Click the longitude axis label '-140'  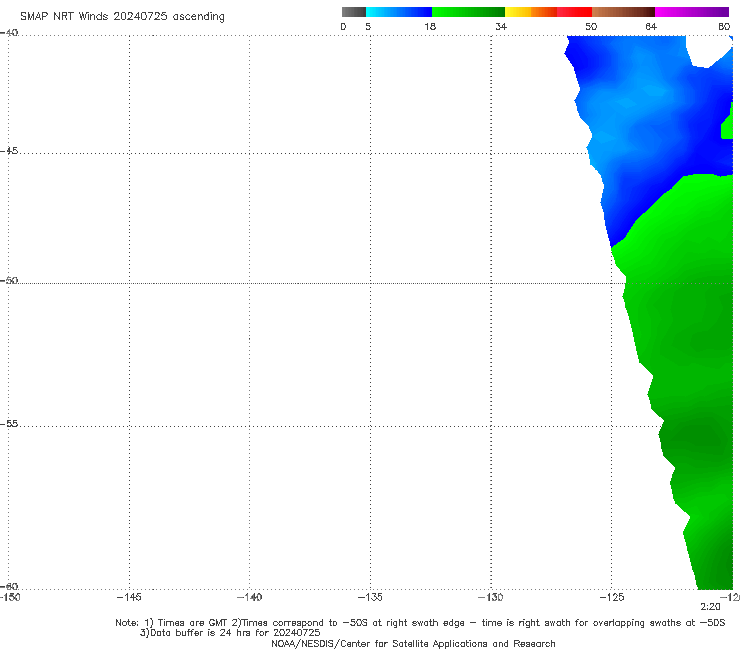[x=249, y=597]
